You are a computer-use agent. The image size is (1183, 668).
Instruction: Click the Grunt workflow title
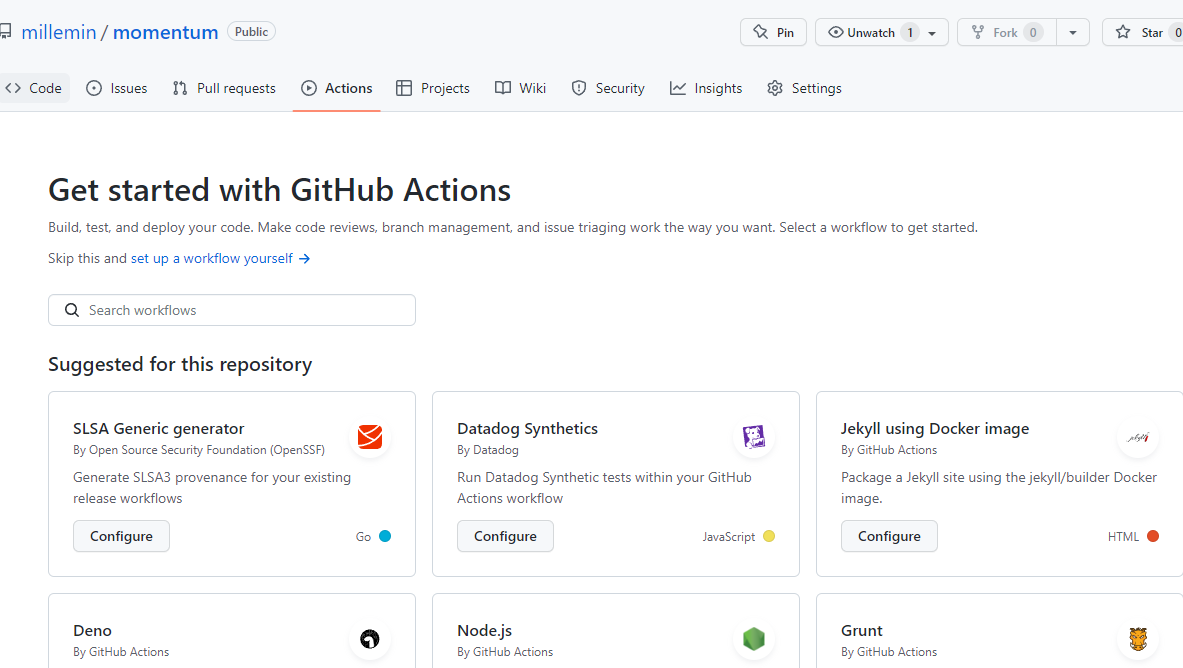862,631
